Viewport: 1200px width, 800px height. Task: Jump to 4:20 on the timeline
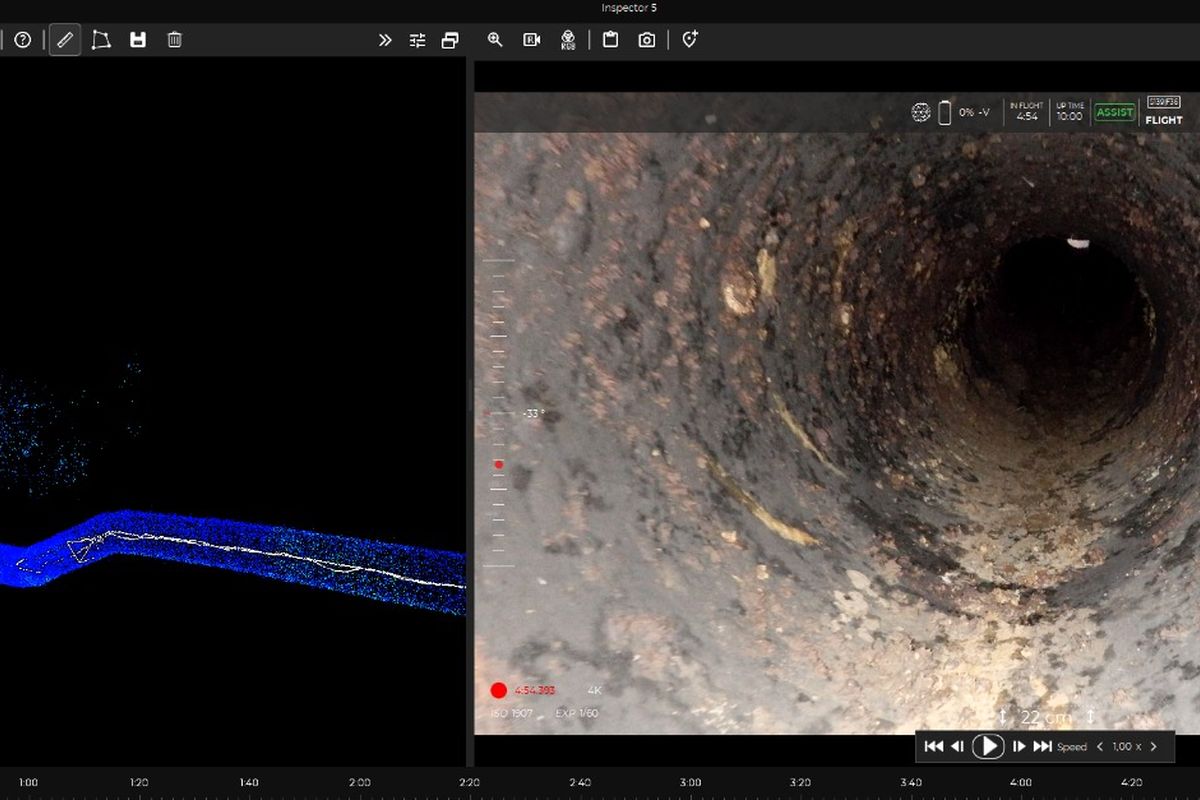[1131, 783]
